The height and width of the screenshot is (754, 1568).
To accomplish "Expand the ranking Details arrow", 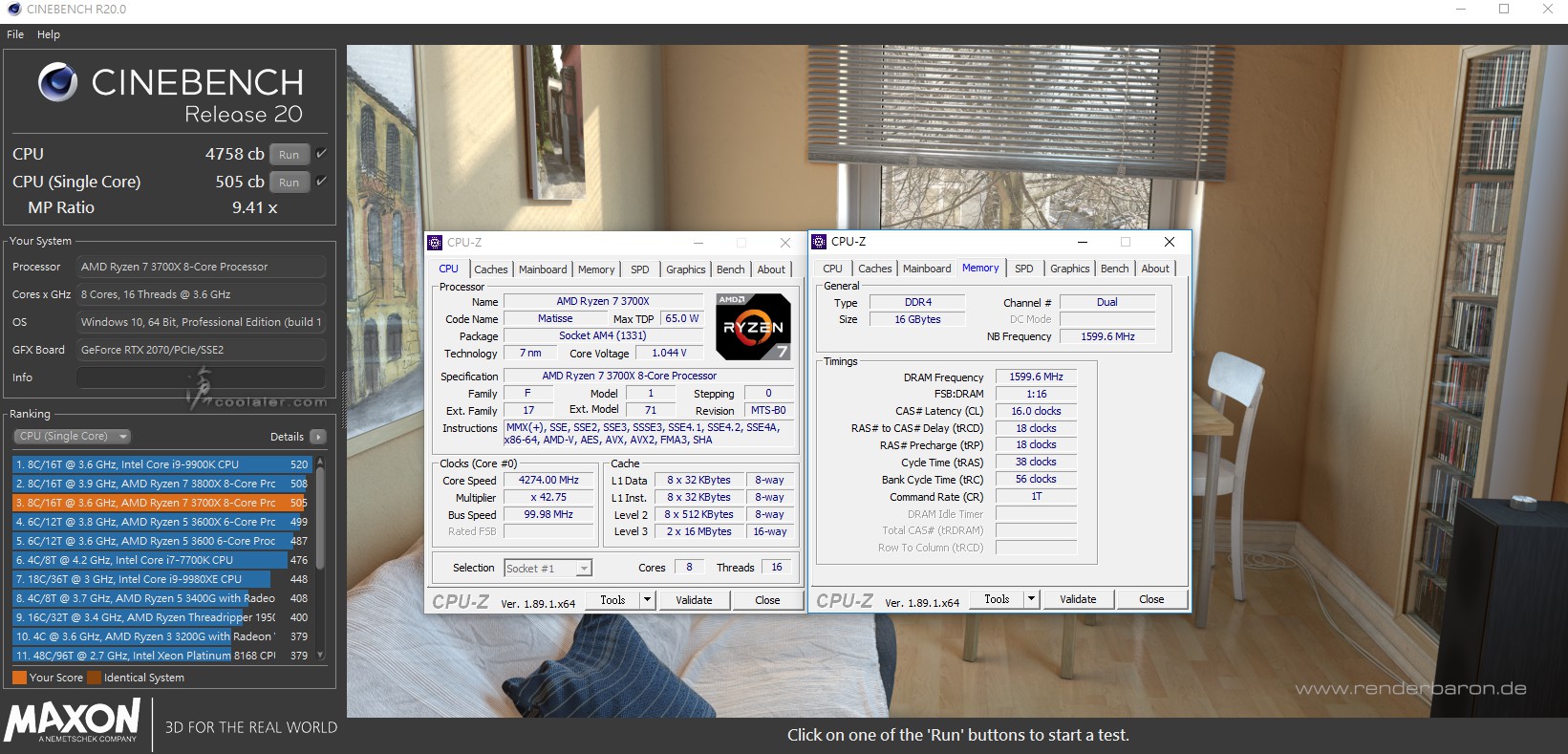I will 318,437.
